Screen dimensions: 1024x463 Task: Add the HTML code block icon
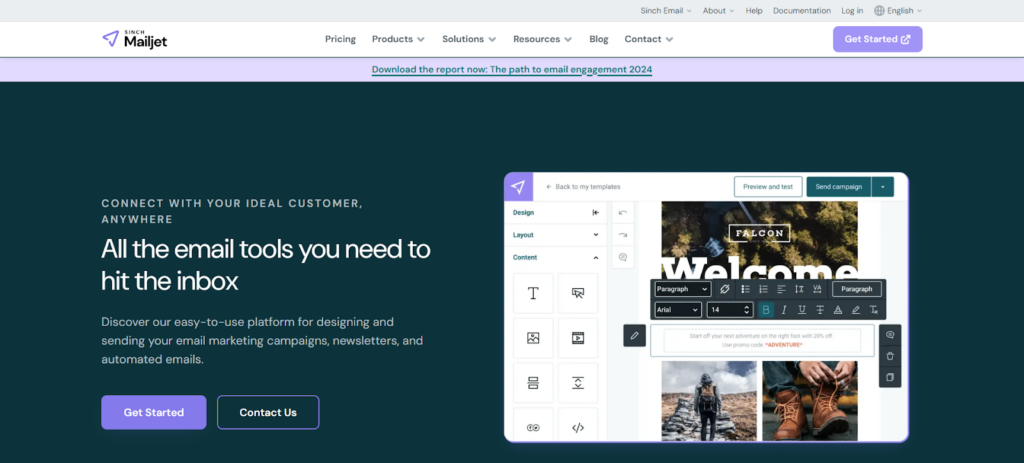click(x=577, y=428)
